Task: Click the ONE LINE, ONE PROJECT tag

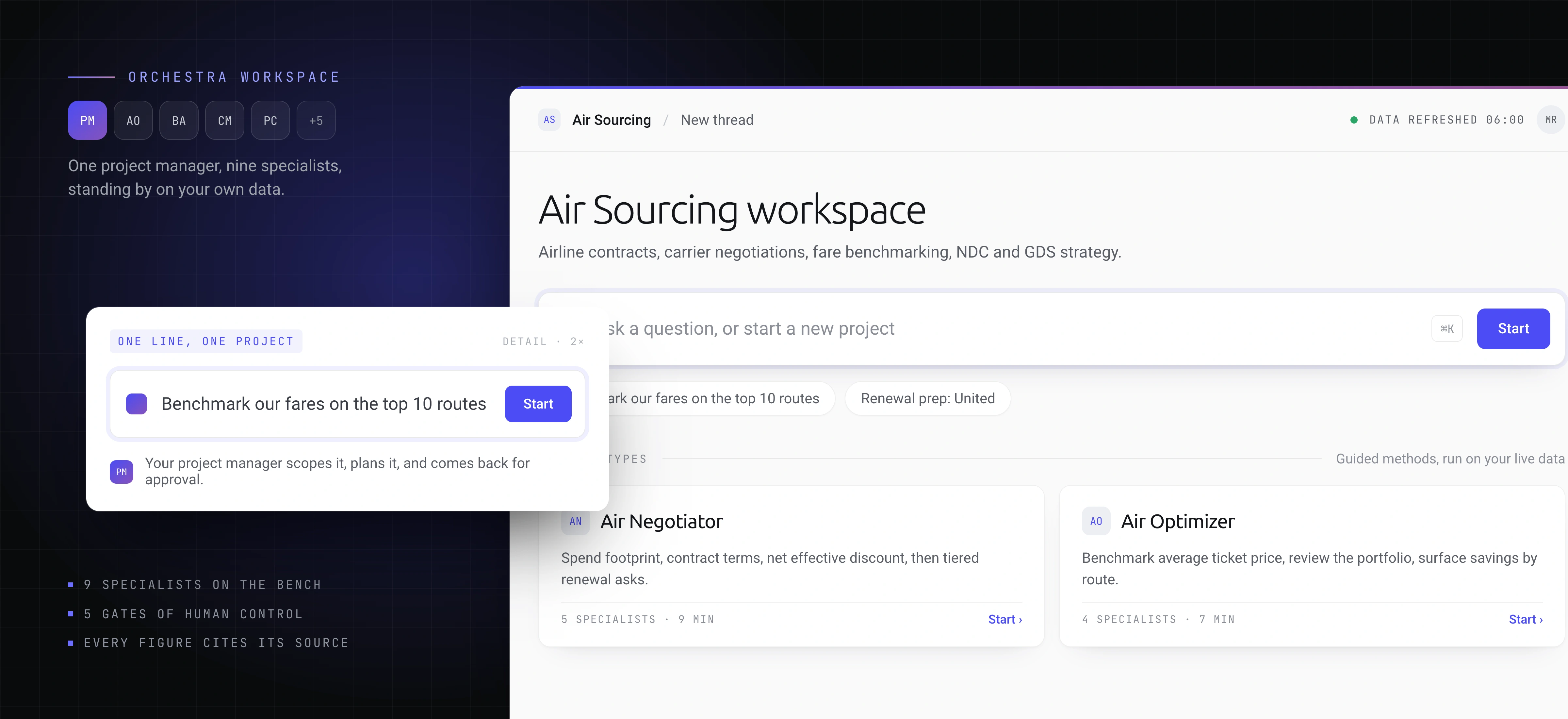Action: click(x=206, y=341)
